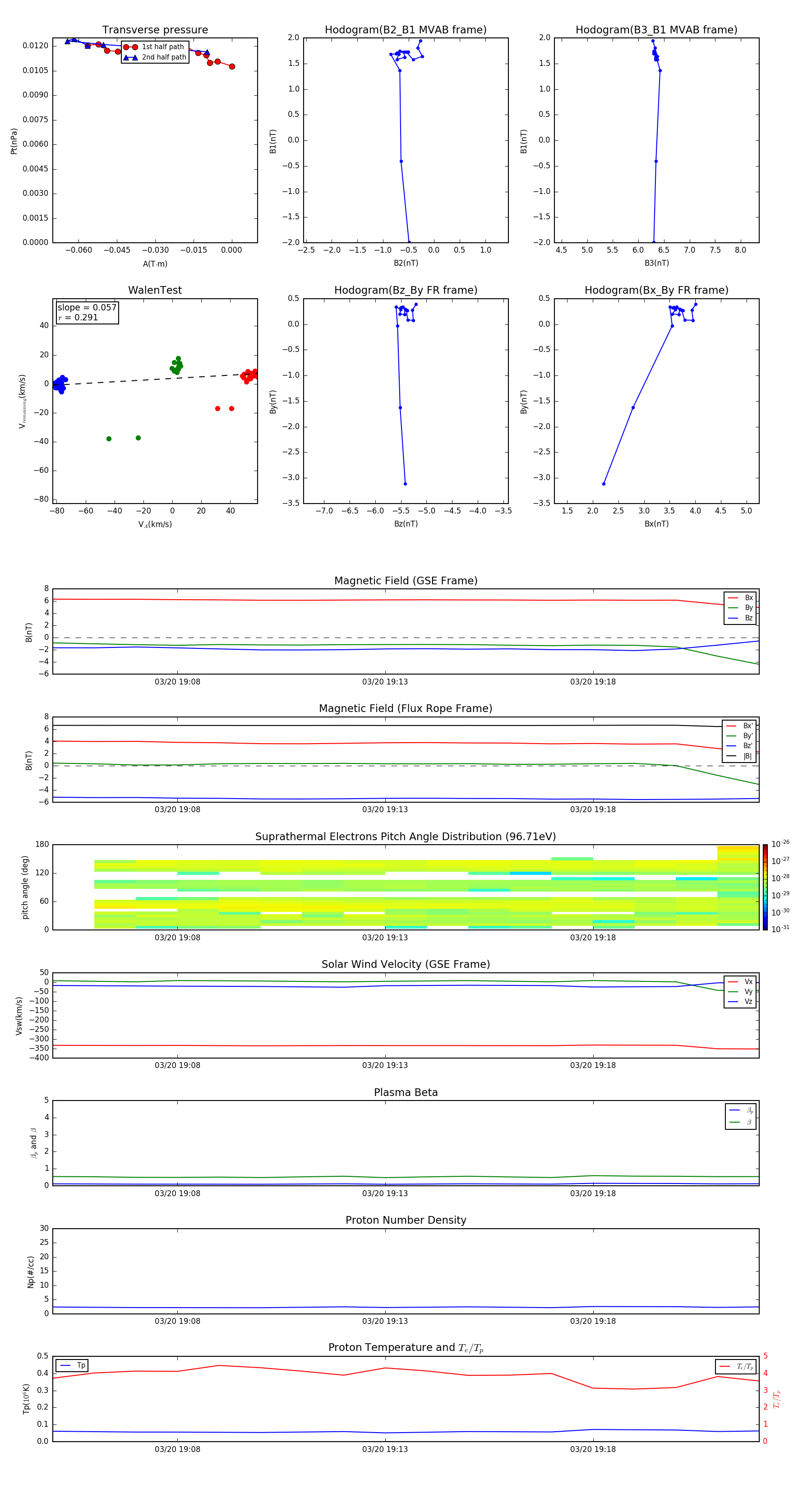Click 03/20 19:08 tick under Plasma Beta
This screenshot has width=812, height=1489.
pos(177,1193)
